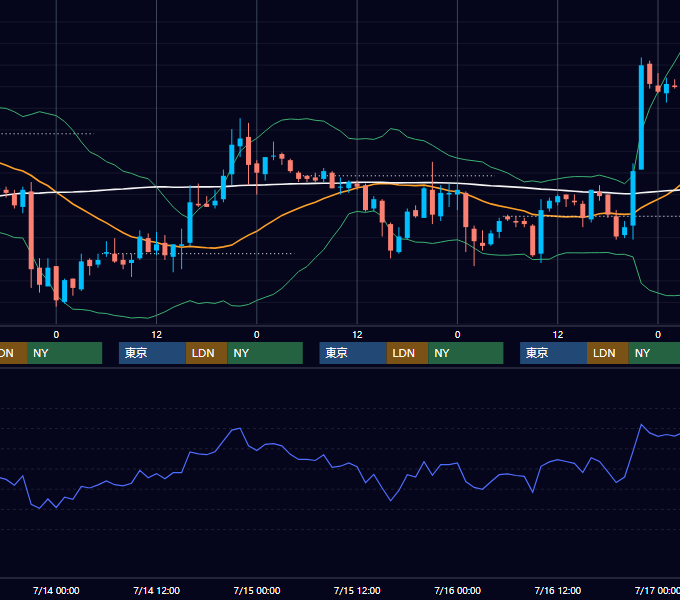
Task: Click the 7/16 12:00 date label
Action: (558, 590)
